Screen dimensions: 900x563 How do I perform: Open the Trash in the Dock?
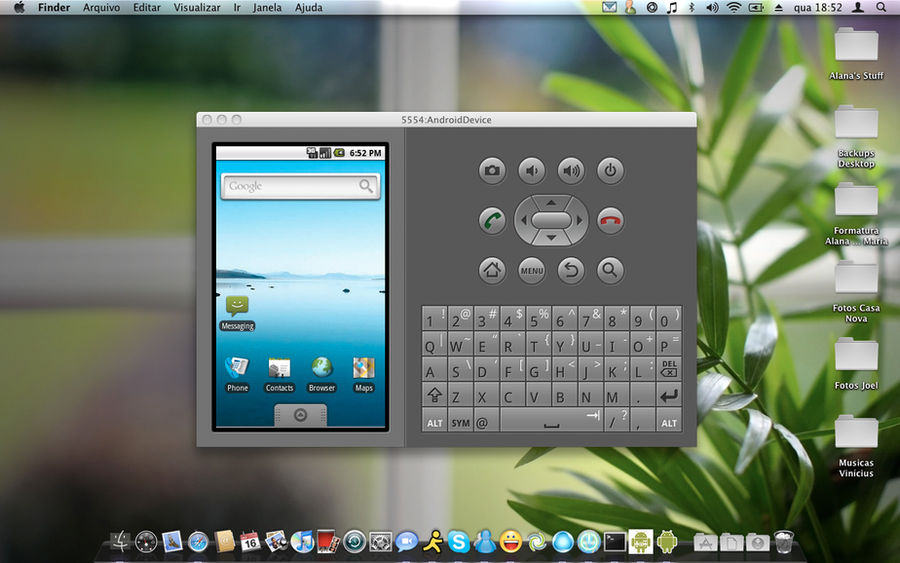pyautogui.click(x=784, y=541)
